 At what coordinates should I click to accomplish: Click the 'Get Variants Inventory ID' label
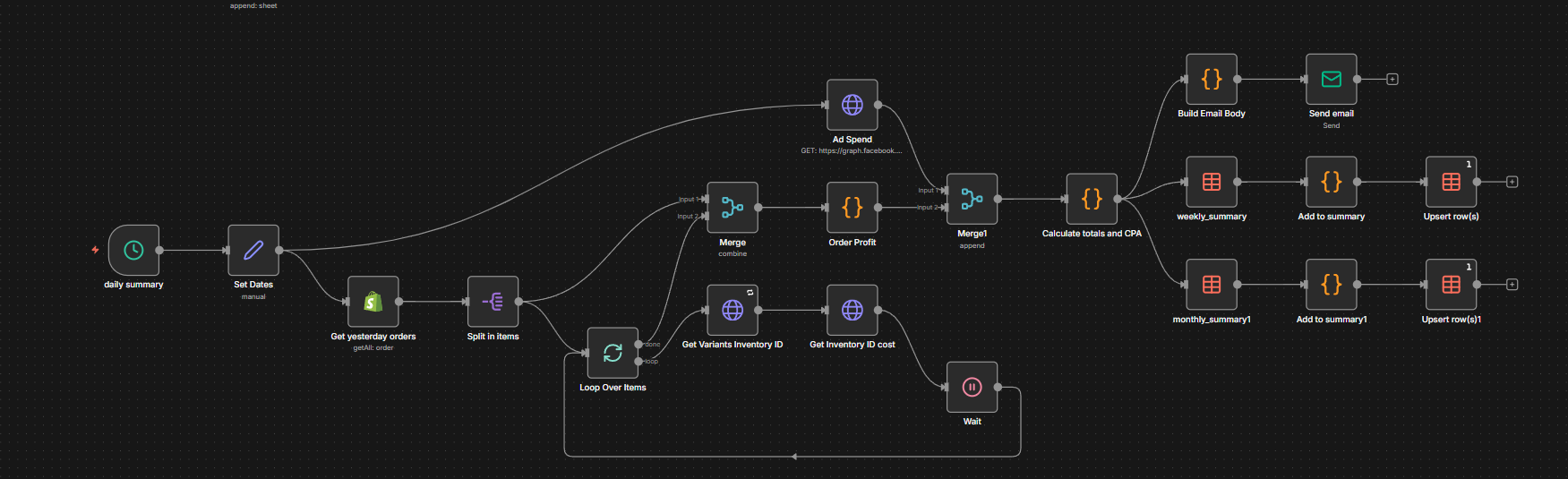[733, 345]
